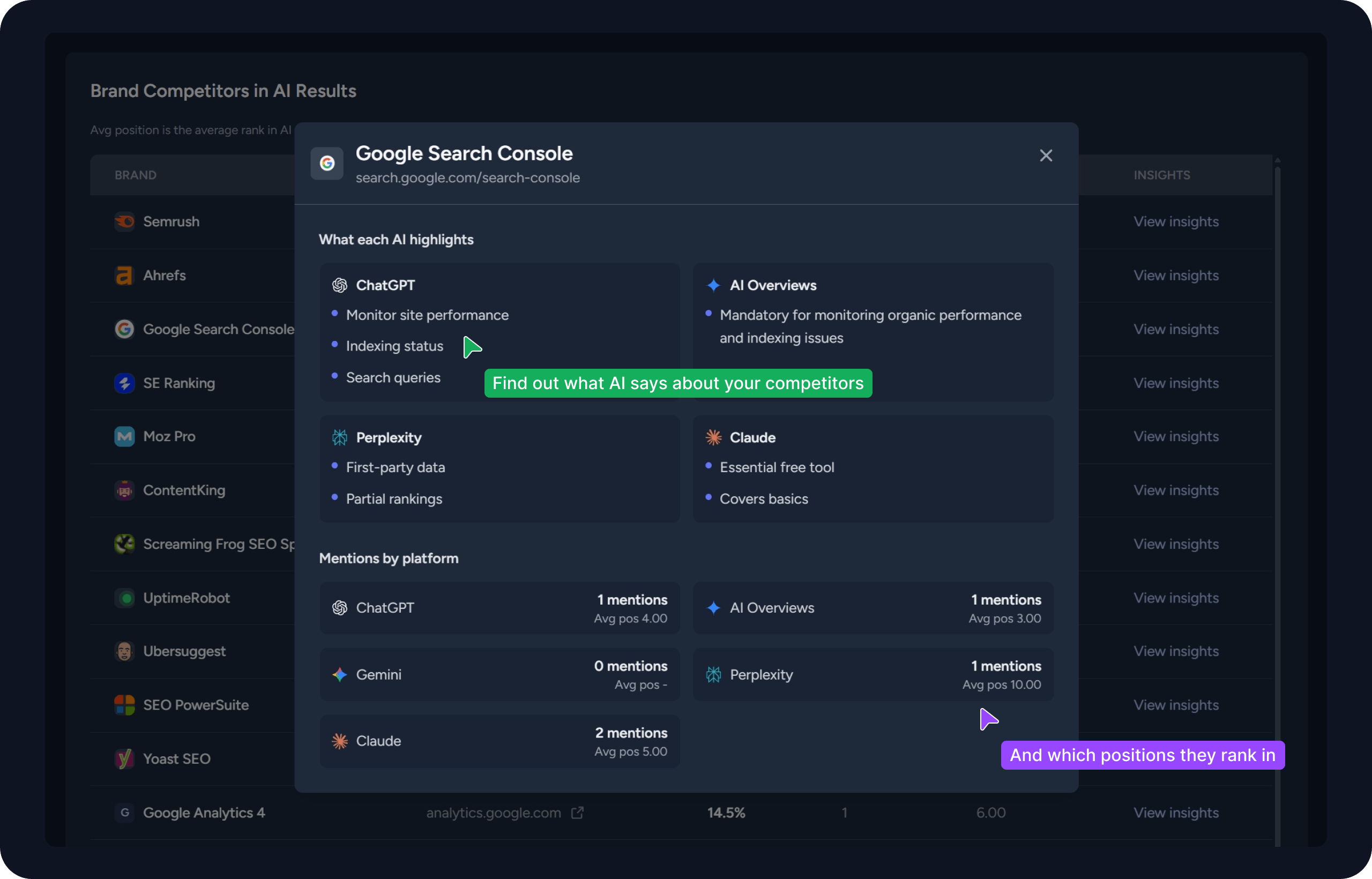Click the SEO PowerSuite colorful icon
The height and width of the screenshot is (879, 1372).
pyautogui.click(x=124, y=705)
